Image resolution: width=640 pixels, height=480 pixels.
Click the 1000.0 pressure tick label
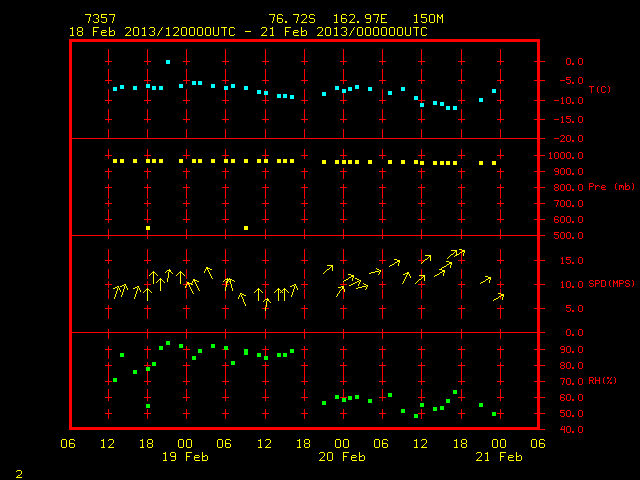tap(566, 156)
